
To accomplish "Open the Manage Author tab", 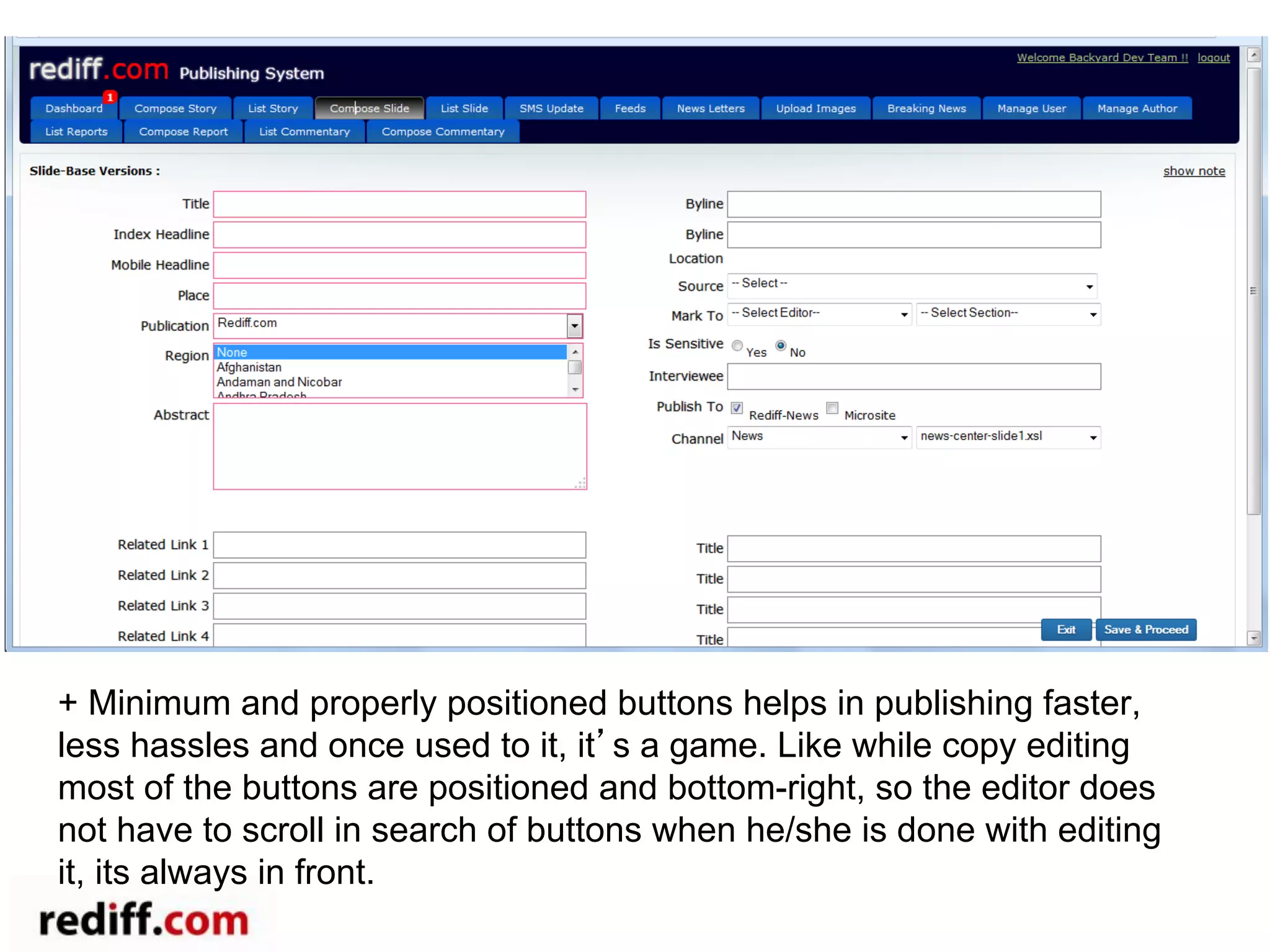I will pos(1137,108).
